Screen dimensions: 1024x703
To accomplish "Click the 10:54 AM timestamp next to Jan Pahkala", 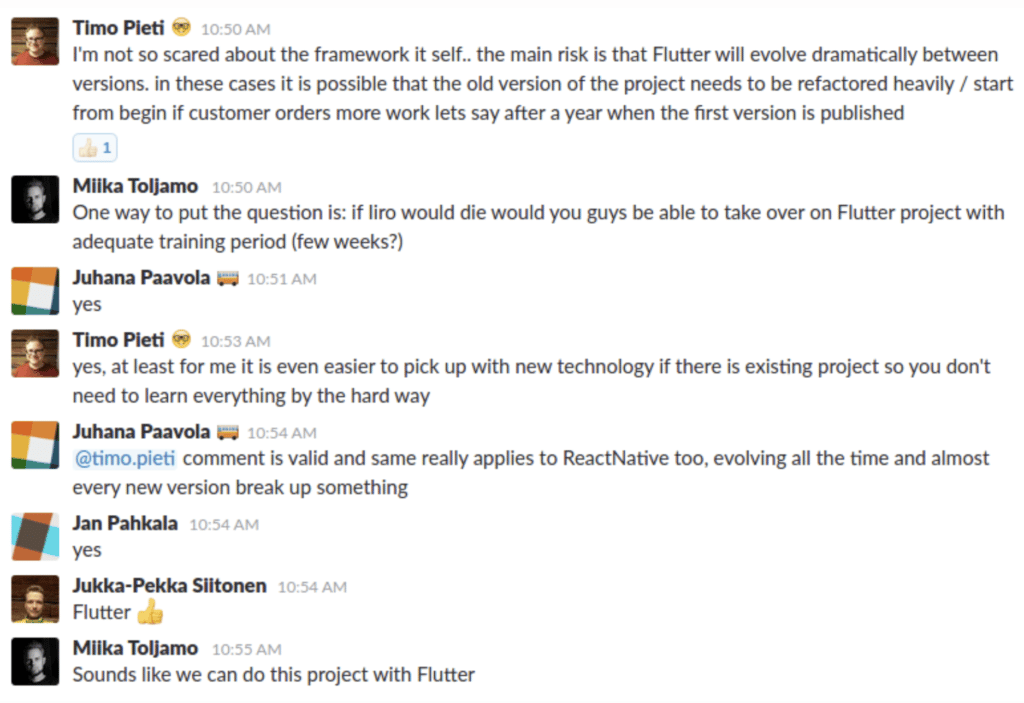I will click(x=224, y=525).
